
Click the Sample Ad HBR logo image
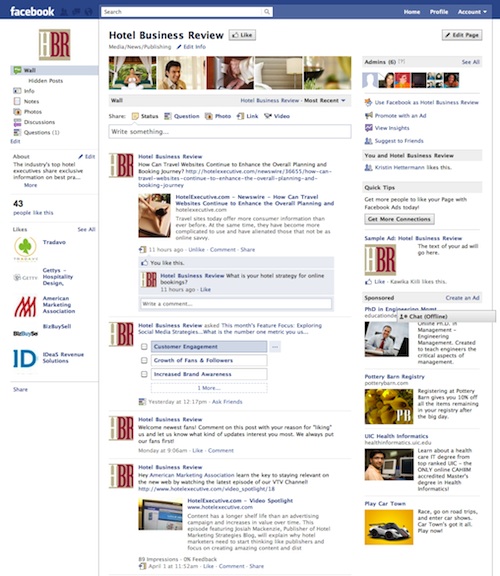[x=380, y=260]
